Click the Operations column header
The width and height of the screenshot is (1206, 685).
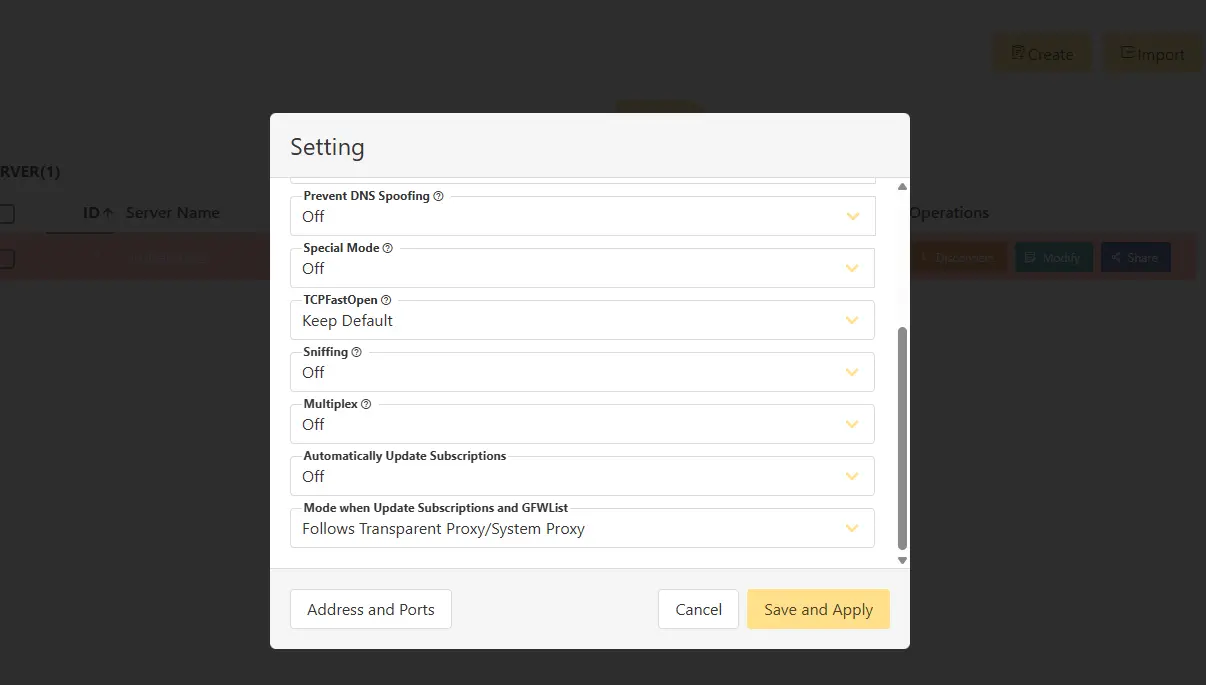949,212
